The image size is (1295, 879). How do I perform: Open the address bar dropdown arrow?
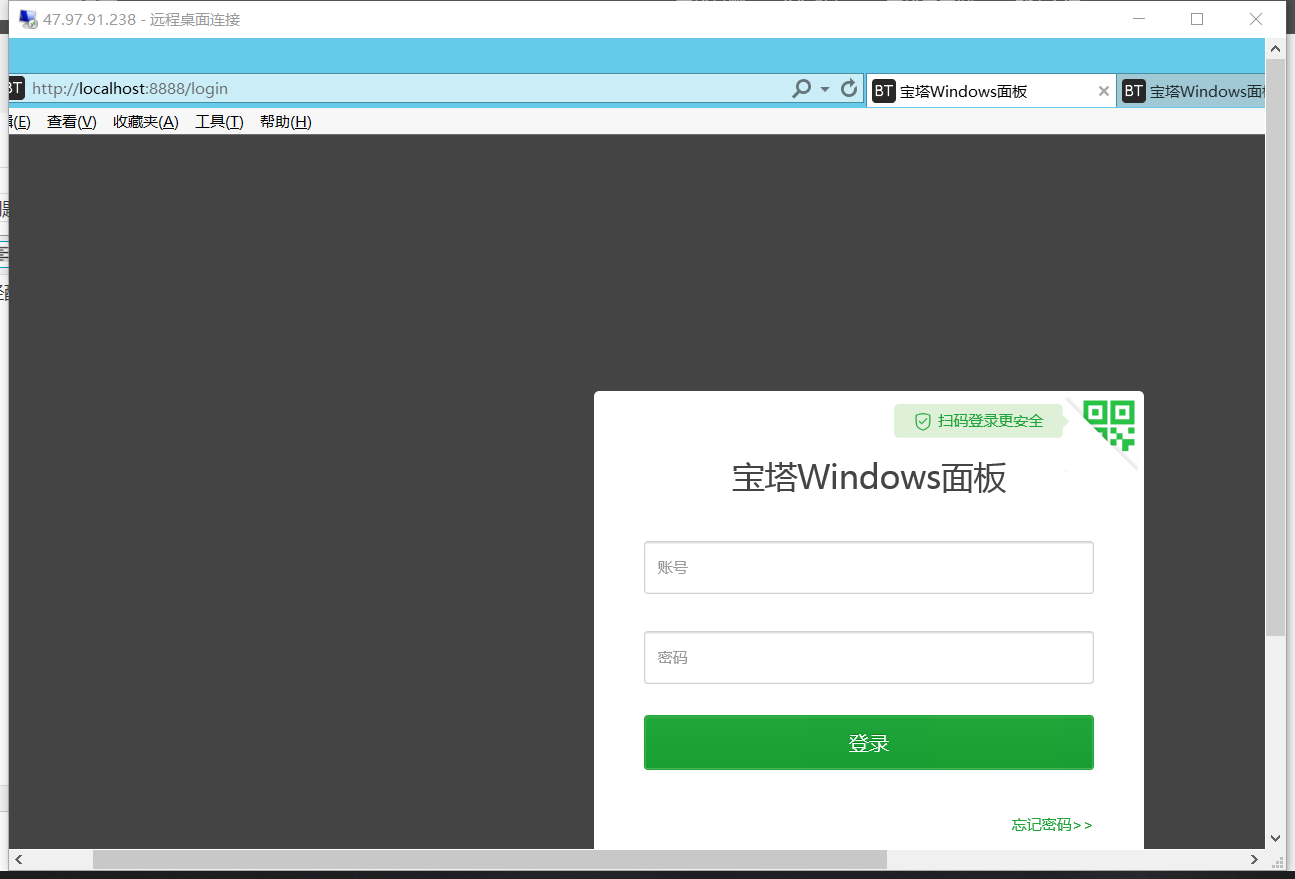(x=825, y=89)
